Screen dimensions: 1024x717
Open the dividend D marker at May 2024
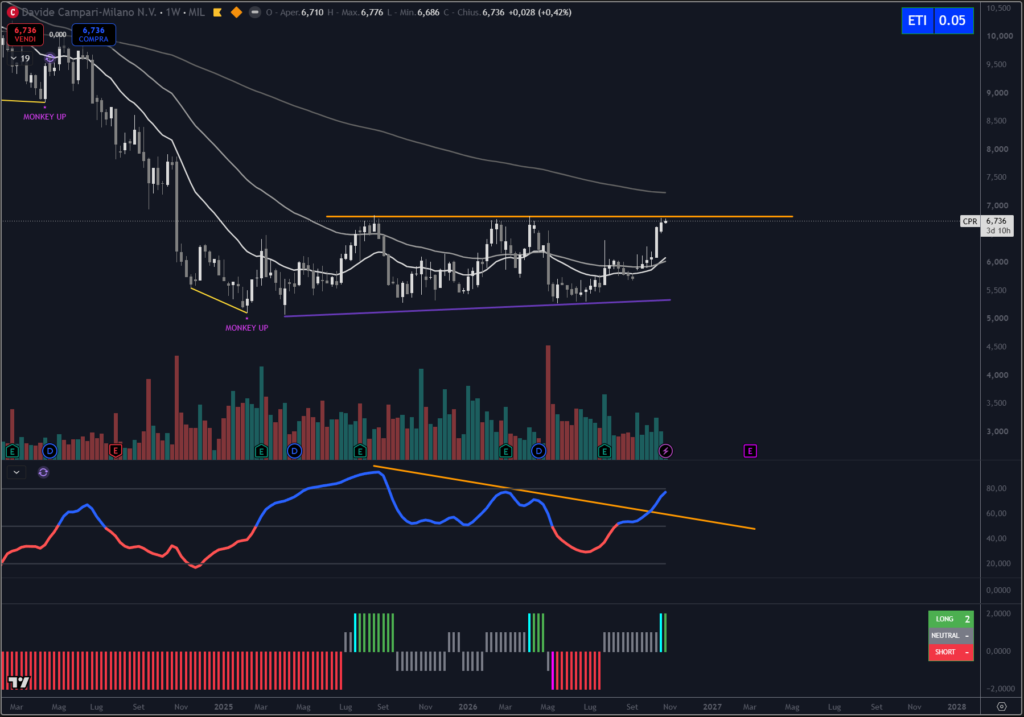pos(50,451)
